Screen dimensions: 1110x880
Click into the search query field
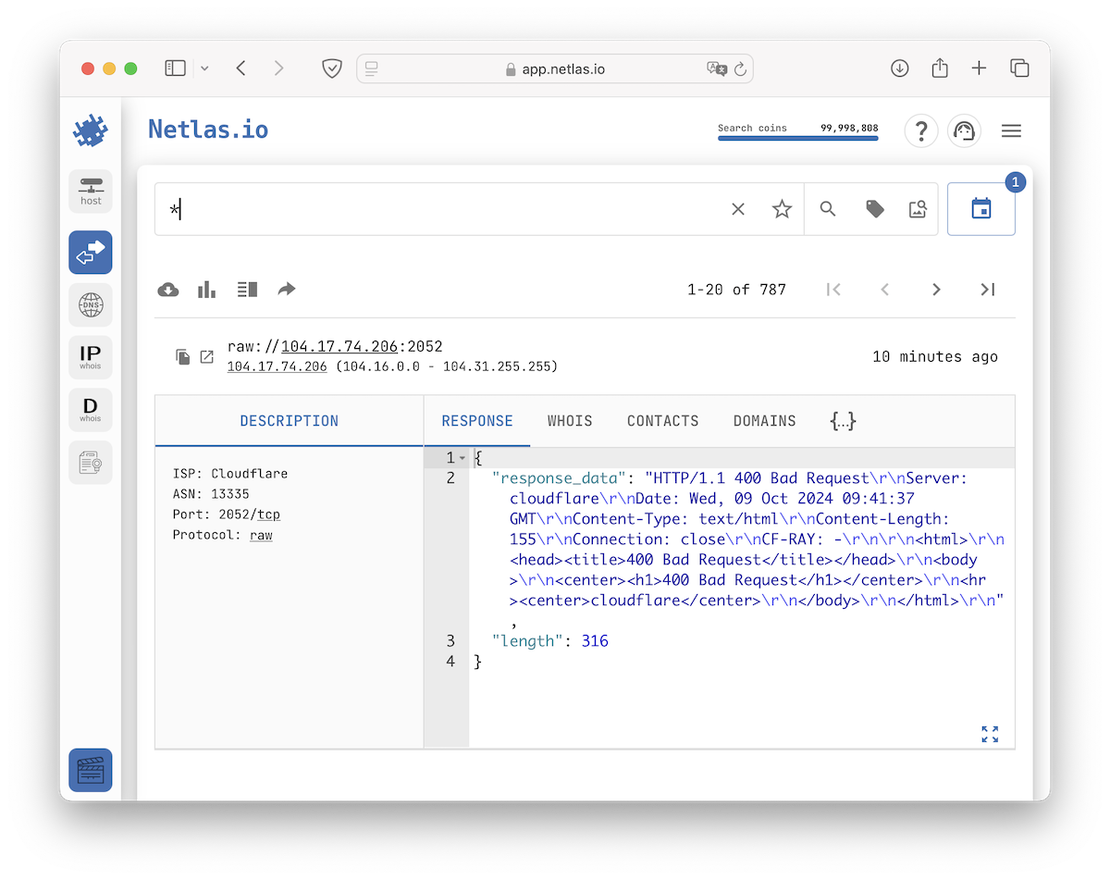(440, 209)
